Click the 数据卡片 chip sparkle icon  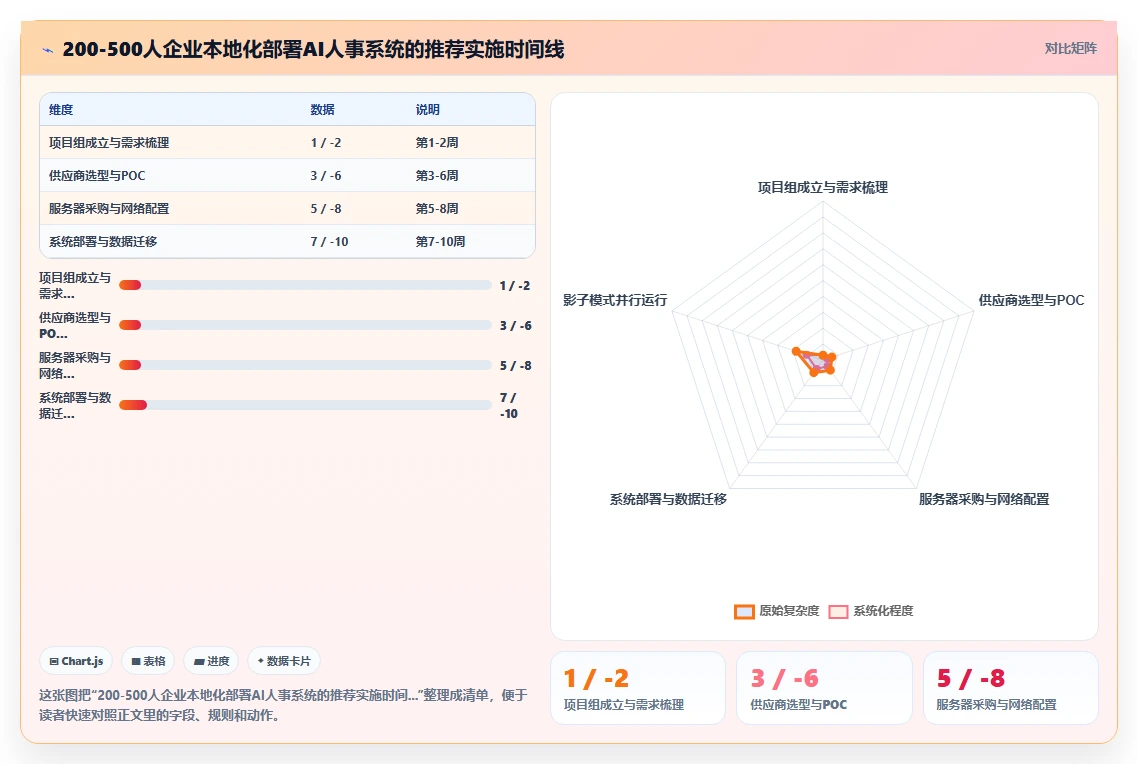pos(261,661)
